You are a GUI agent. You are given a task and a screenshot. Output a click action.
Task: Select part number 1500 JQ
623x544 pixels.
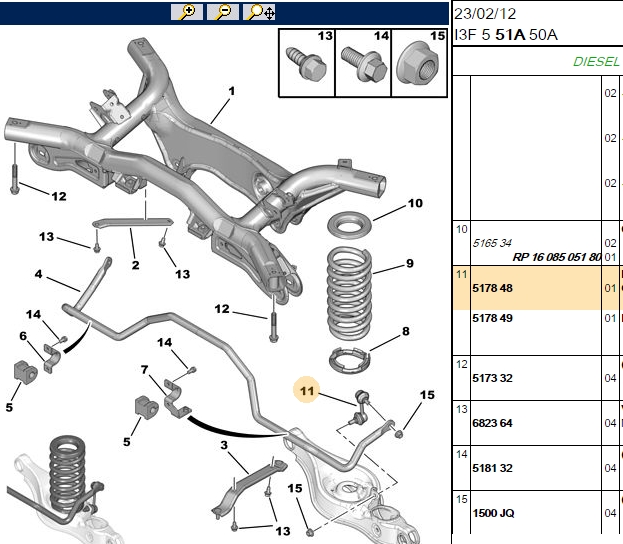click(x=493, y=513)
